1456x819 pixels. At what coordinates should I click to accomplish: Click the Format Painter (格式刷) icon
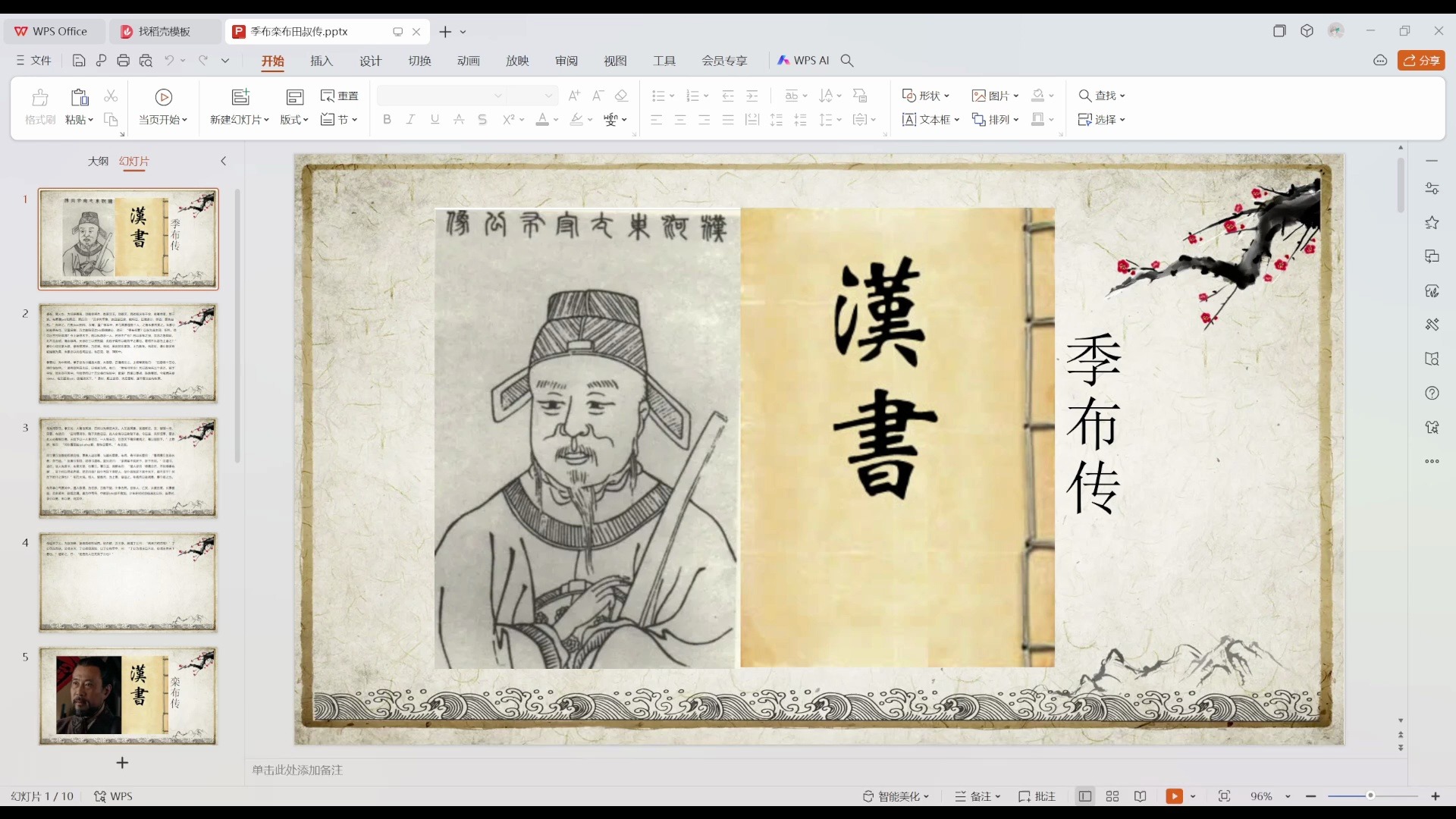[40, 106]
